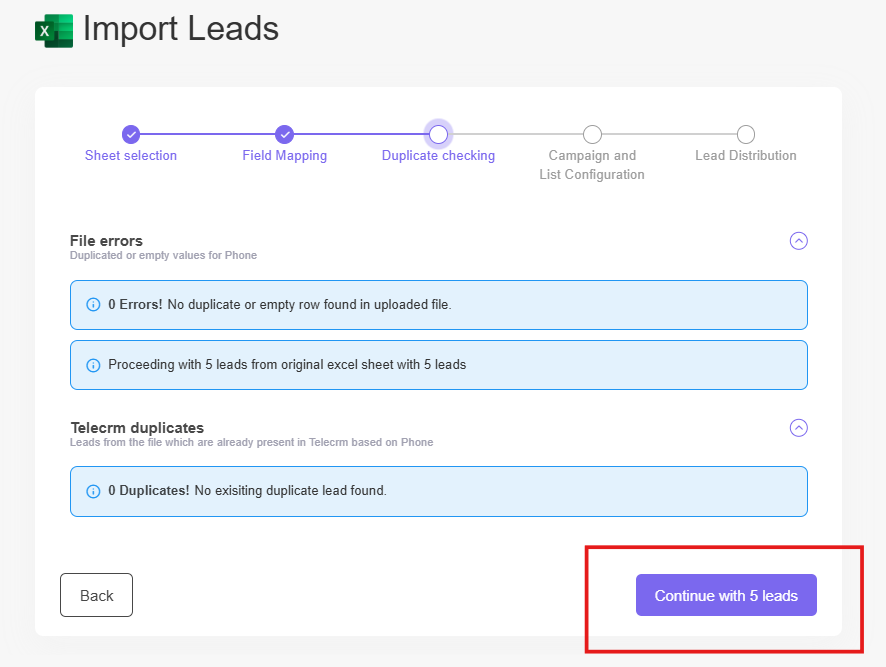Select the active Duplicate checking step circle
The image size is (886, 667).
438,134
